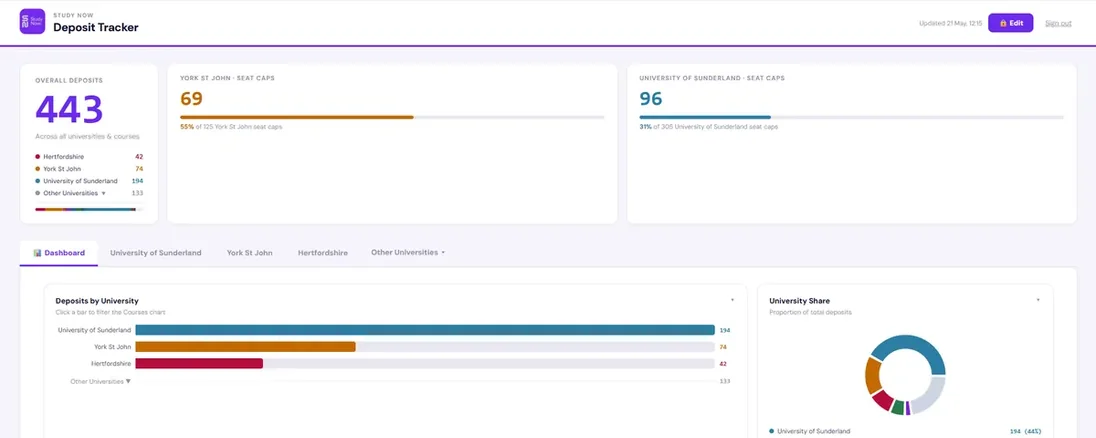This screenshot has height=438, width=1096.
Task: Click the University of Sunderland blue bar
Action: click(425, 330)
